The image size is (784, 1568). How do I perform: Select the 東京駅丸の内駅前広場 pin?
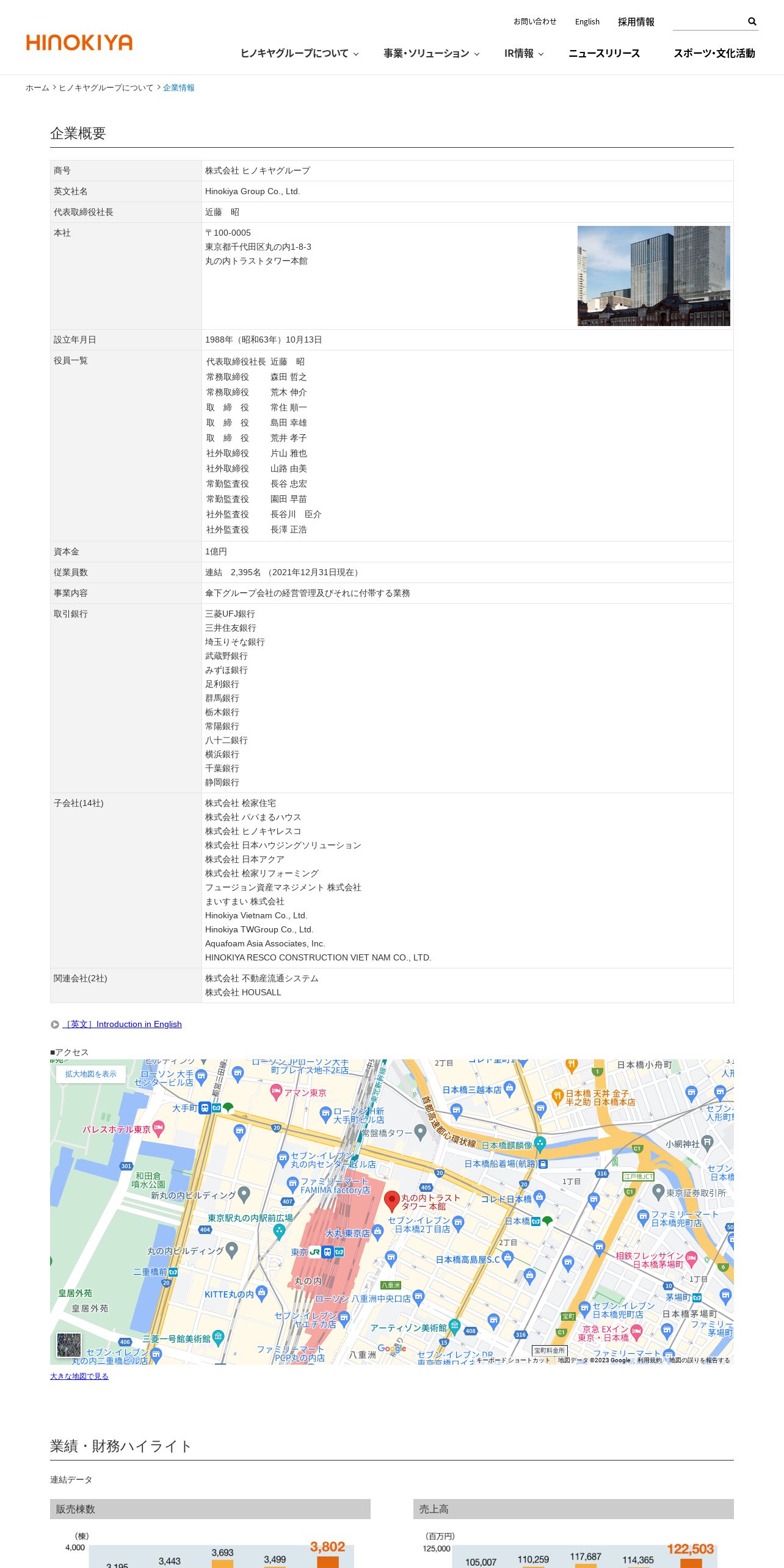[x=279, y=1232]
